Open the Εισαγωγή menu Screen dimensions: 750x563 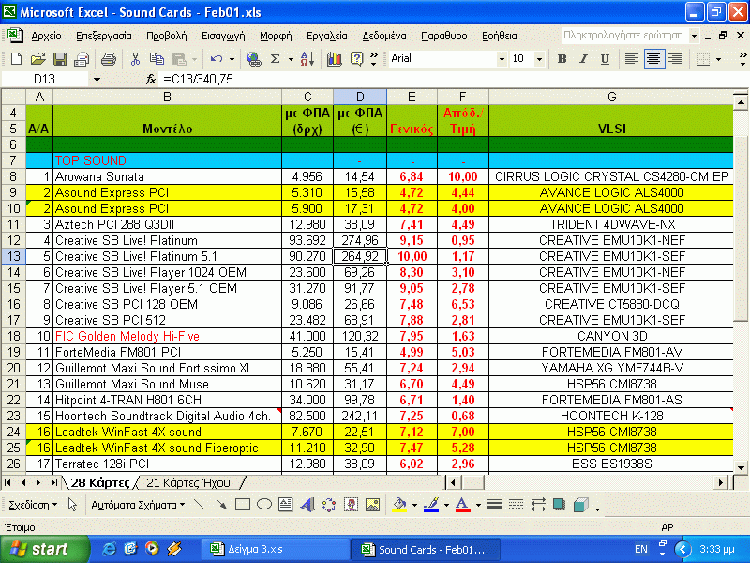click(223, 36)
